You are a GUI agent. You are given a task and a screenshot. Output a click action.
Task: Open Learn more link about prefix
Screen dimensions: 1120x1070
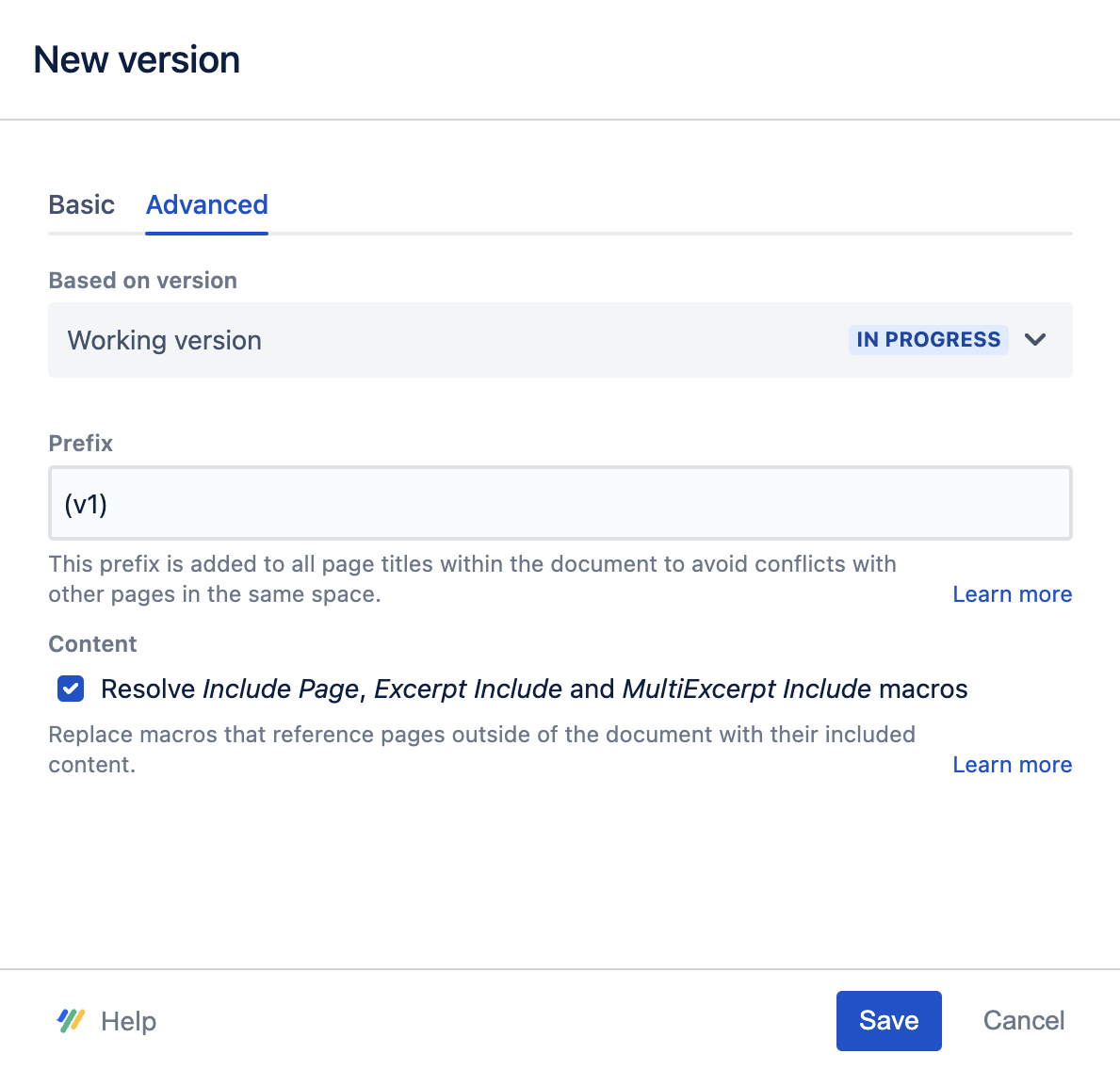click(x=1012, y=594)
